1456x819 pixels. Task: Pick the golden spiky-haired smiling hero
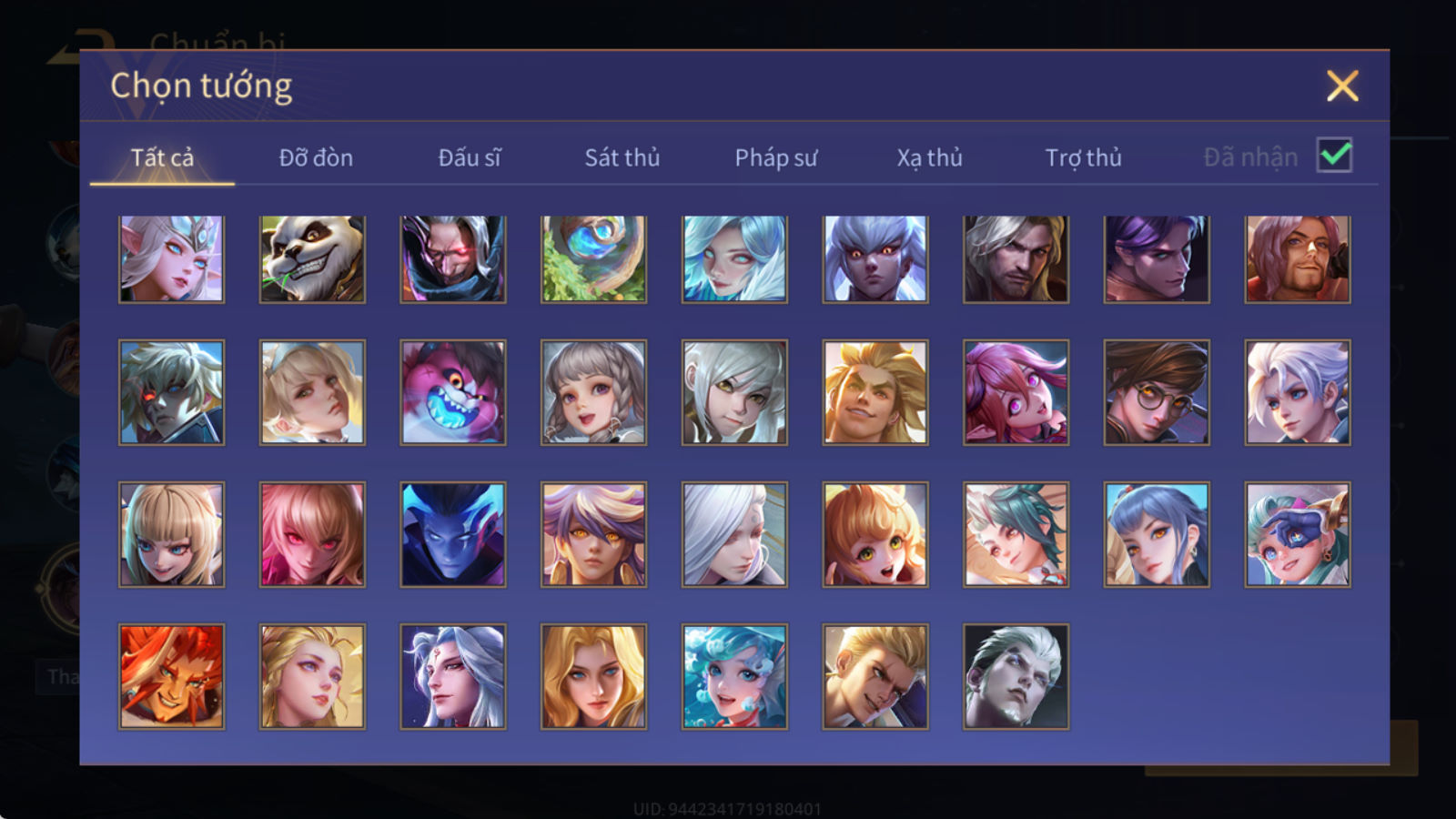tap(875, 392)
